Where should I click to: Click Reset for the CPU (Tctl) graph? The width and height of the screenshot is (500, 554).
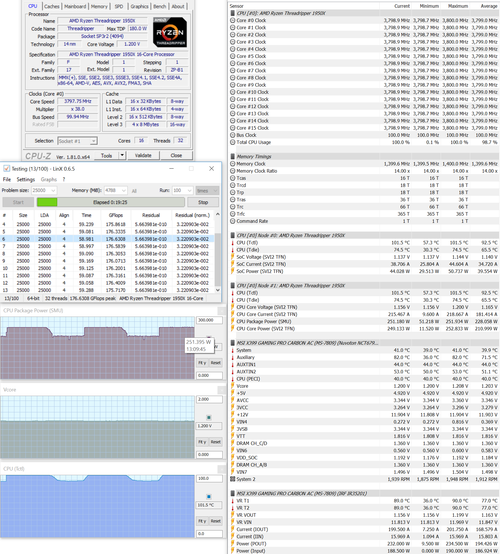216,521
